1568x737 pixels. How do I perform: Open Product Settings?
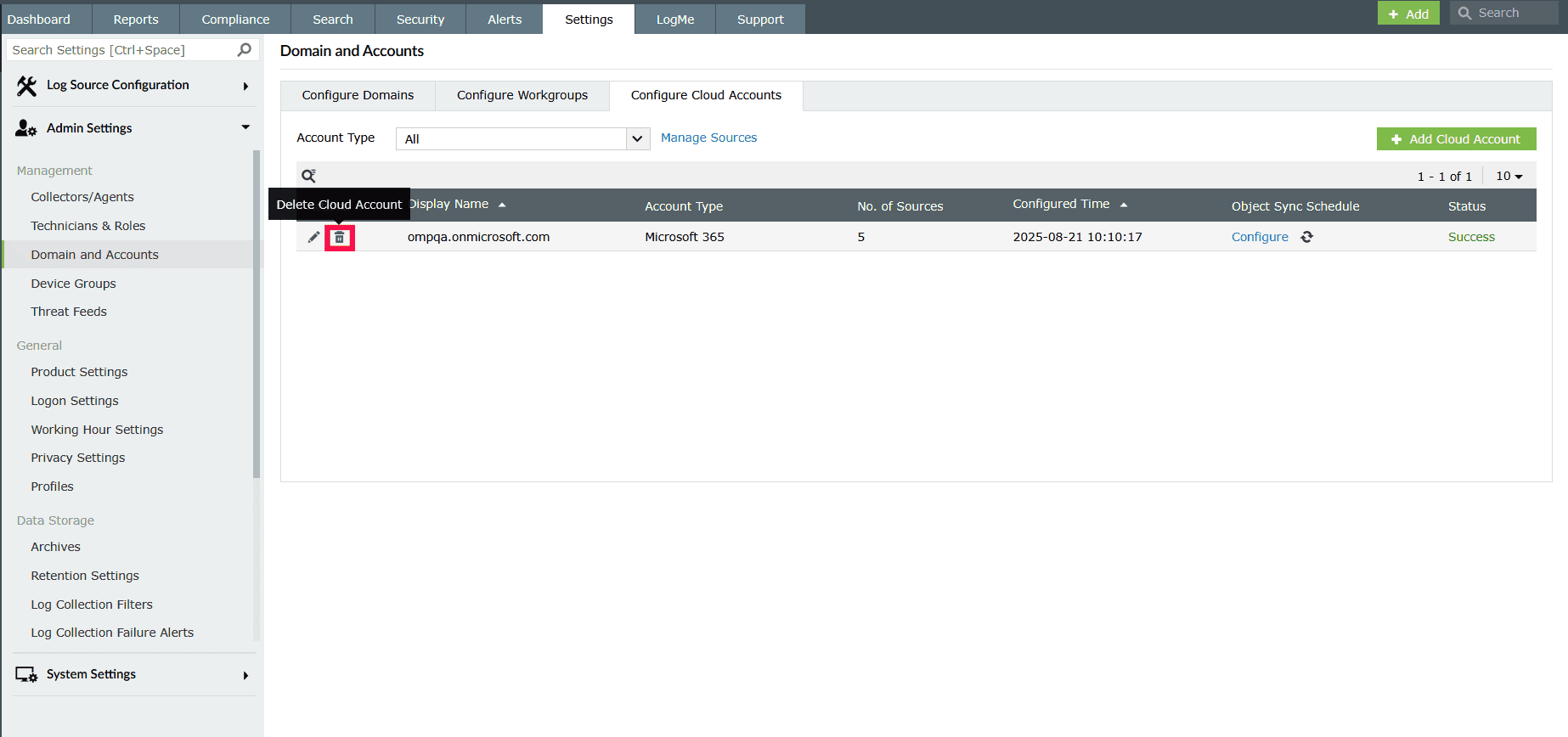pos(79,372)
